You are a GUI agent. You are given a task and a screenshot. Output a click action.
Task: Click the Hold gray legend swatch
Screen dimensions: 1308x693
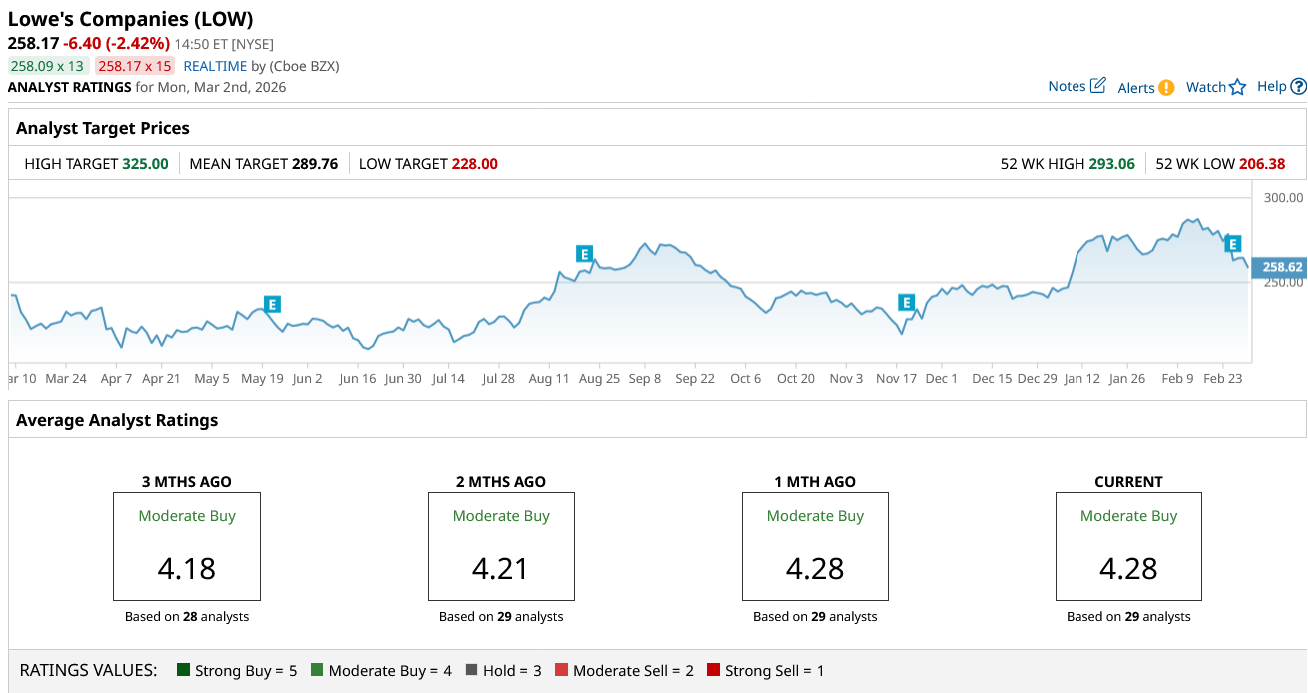[471, 670]
